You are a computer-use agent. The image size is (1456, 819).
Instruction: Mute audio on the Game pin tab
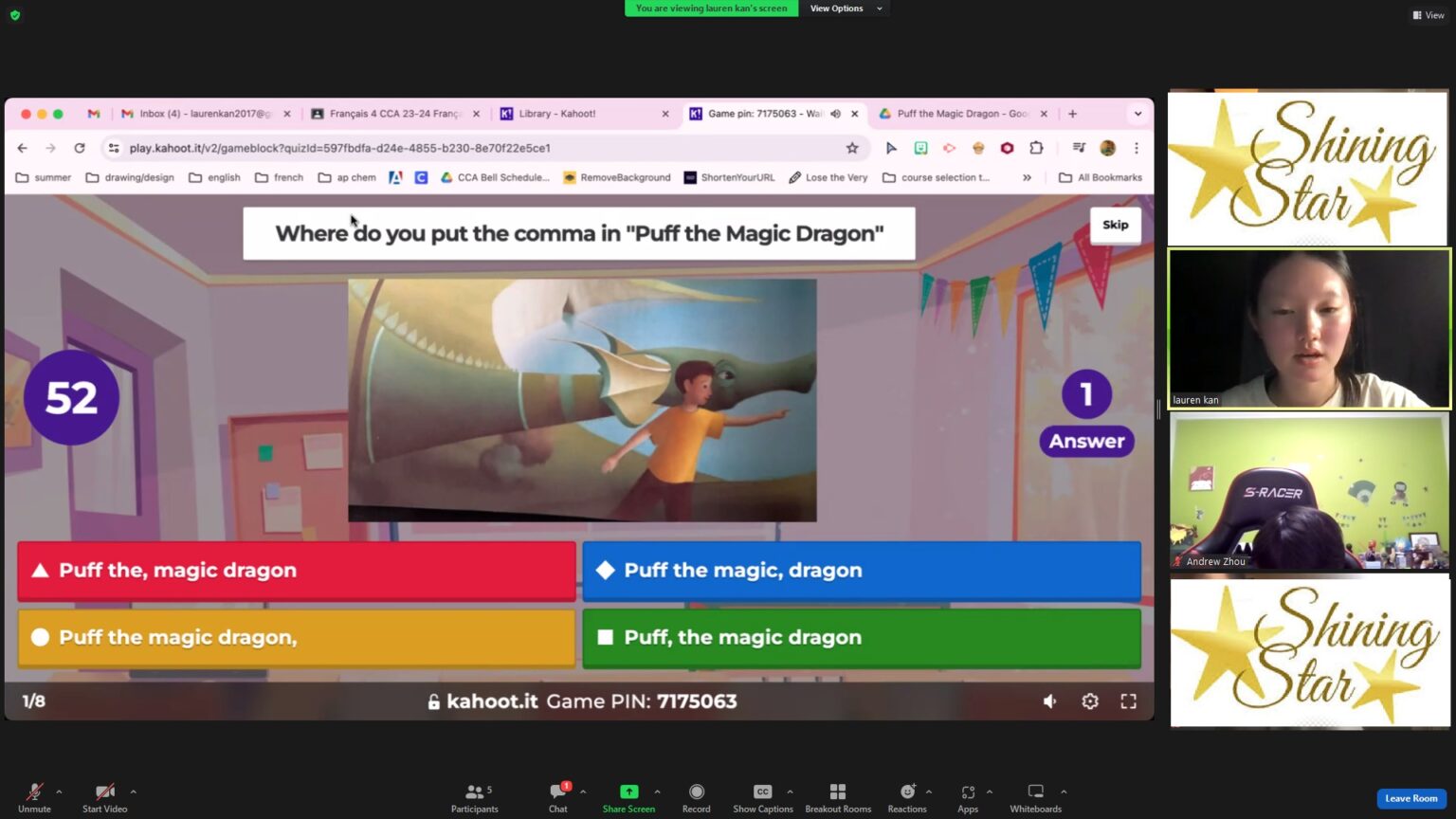[835, 114]
